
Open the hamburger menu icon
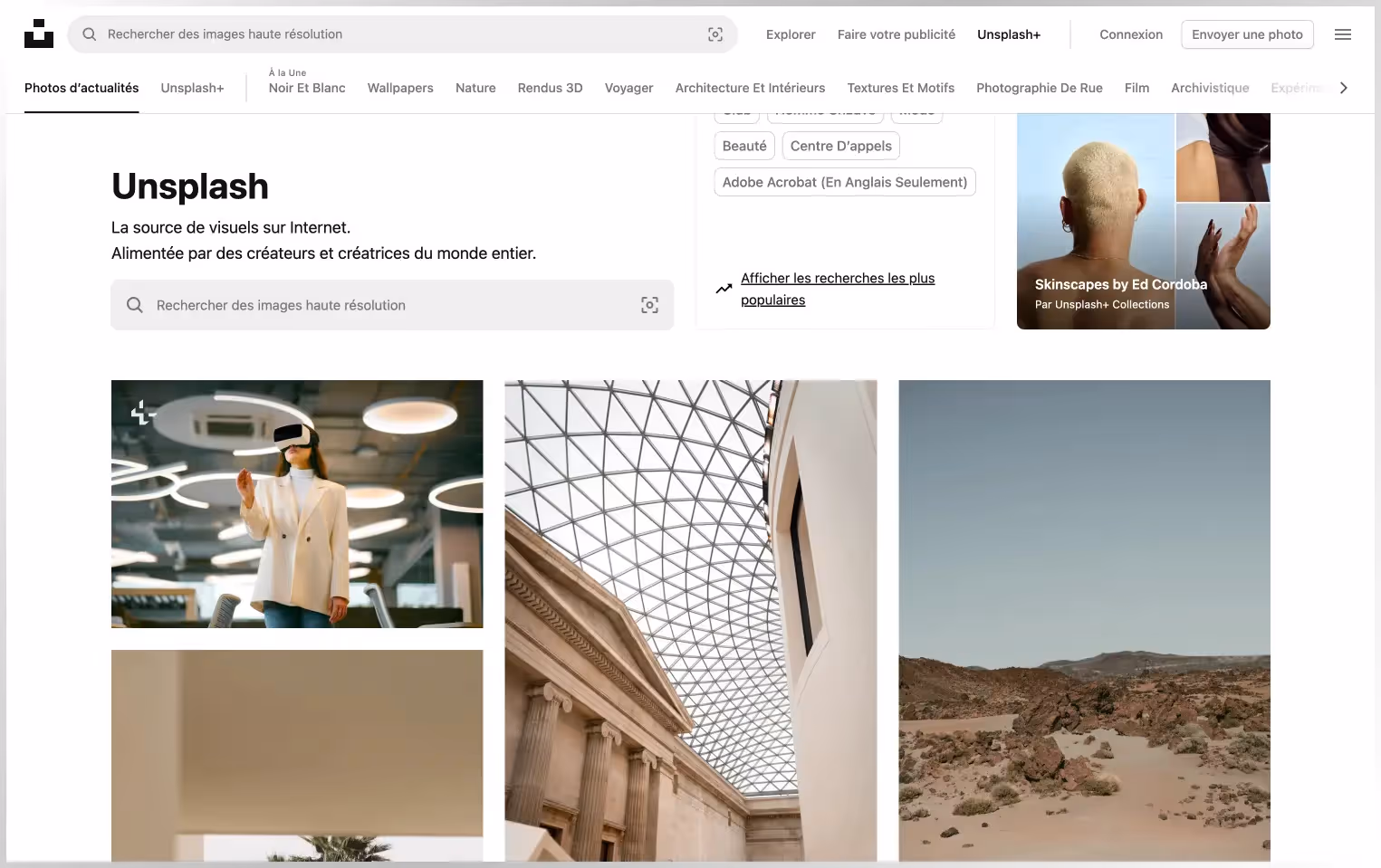pos(1343,34)
